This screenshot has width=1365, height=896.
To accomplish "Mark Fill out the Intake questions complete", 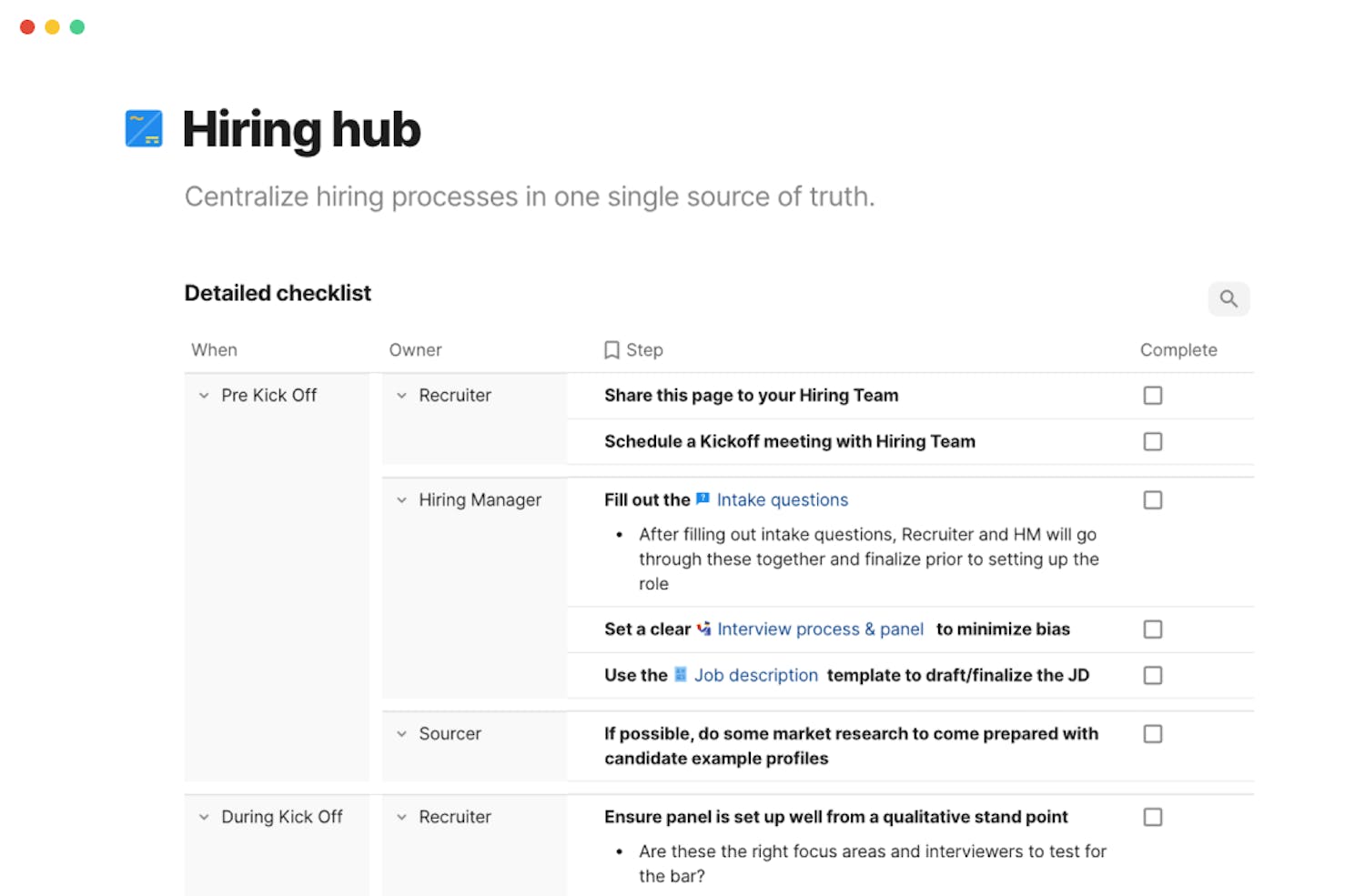I will (1153, 500).
